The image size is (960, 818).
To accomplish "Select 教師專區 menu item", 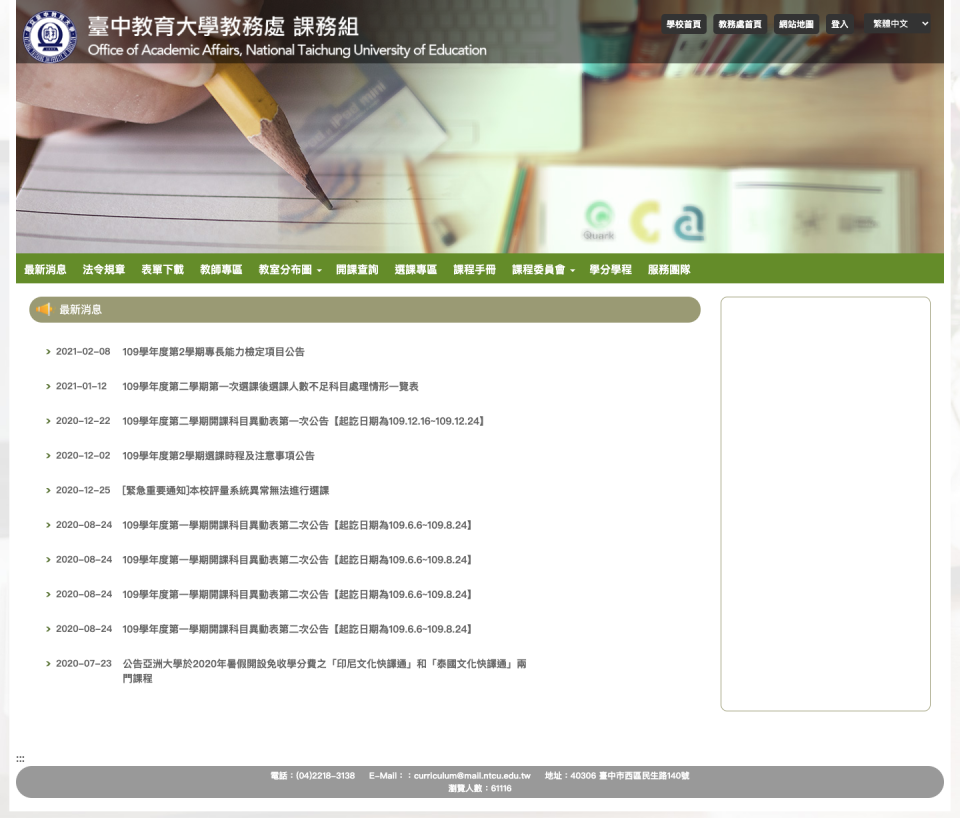I will [x=221, y=270].
